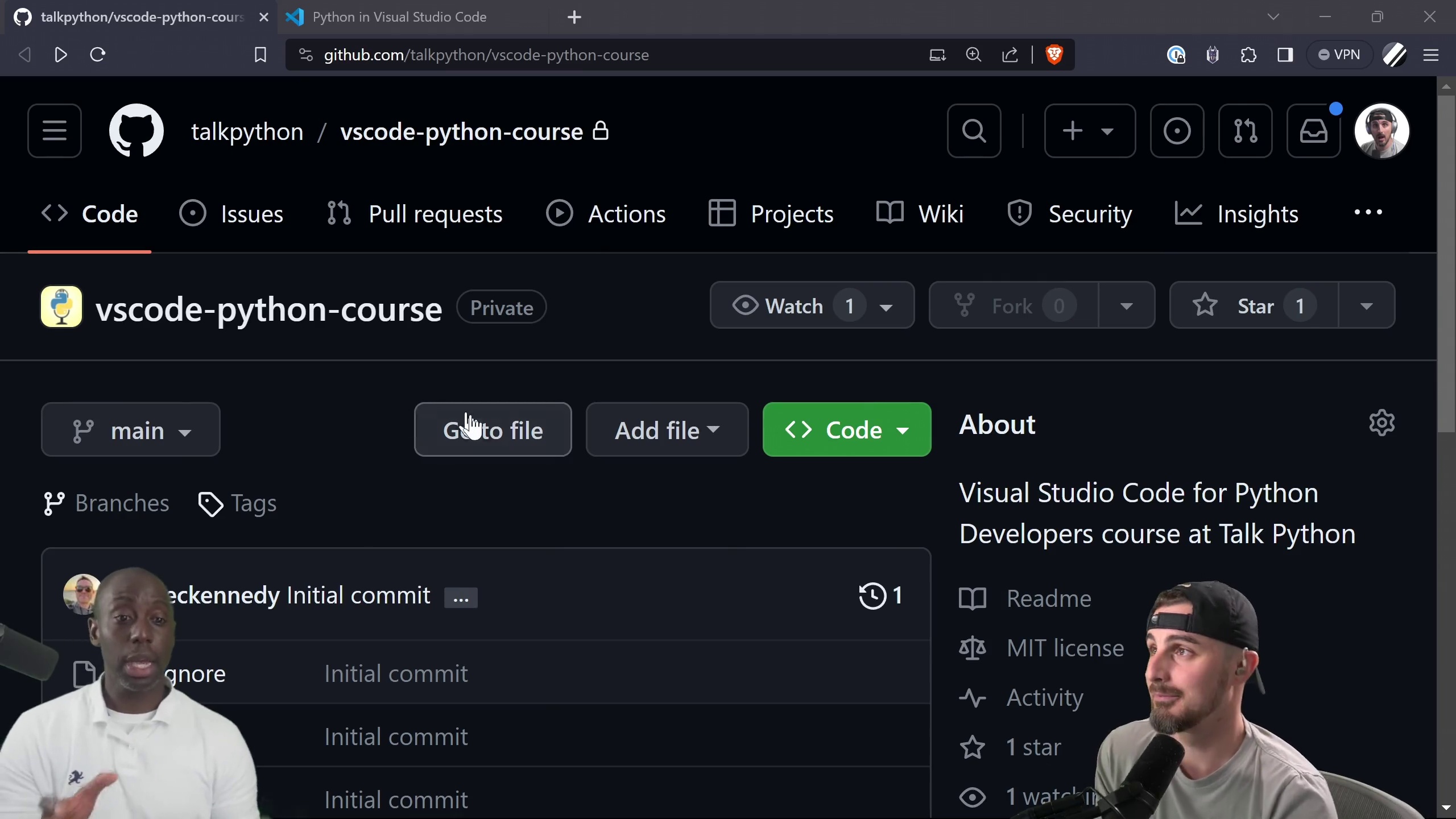Switch to the Actions tab

pyautogui.click(x=606, y=214)
